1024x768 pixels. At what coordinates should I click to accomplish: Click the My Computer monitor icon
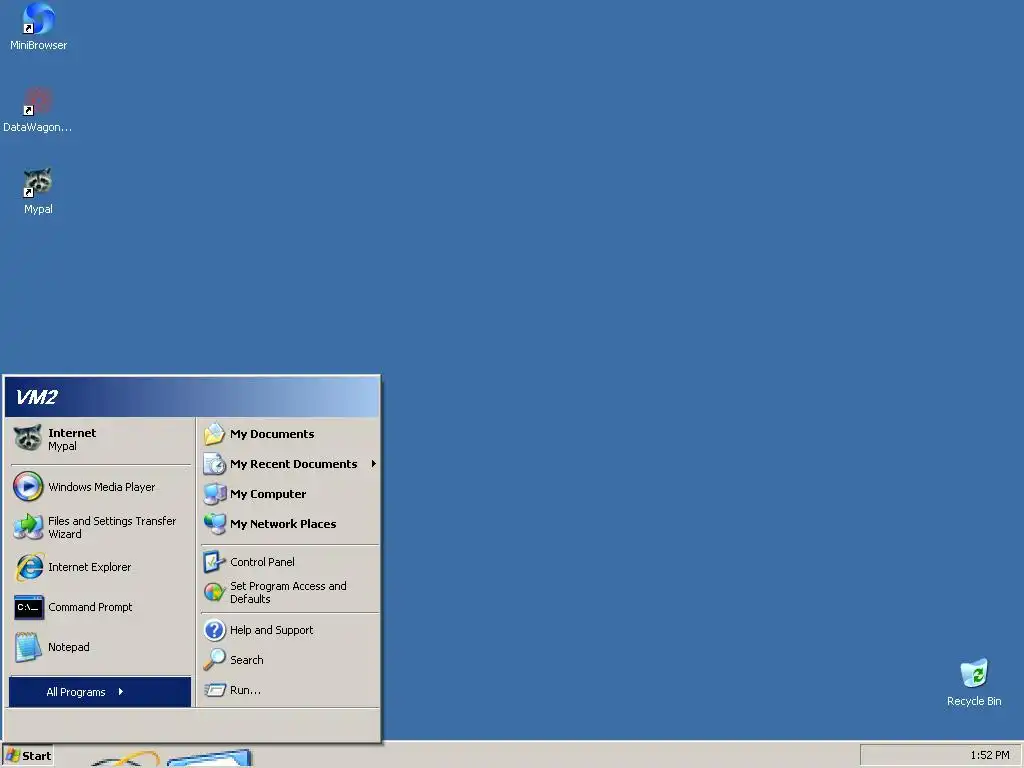click(214, 494)
